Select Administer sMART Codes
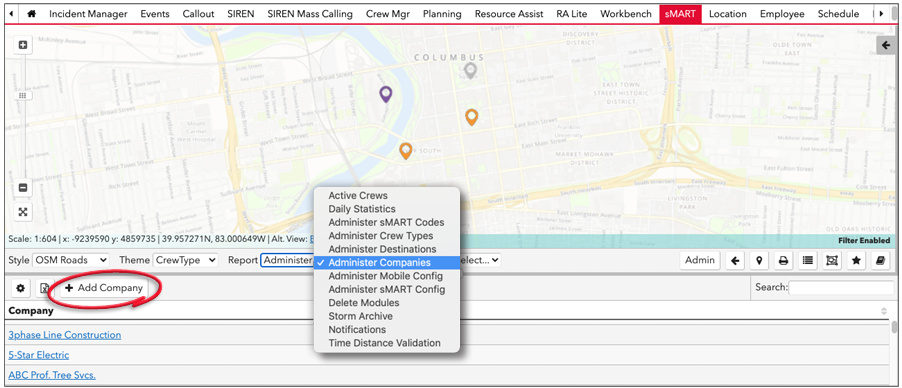 [387, 222]
